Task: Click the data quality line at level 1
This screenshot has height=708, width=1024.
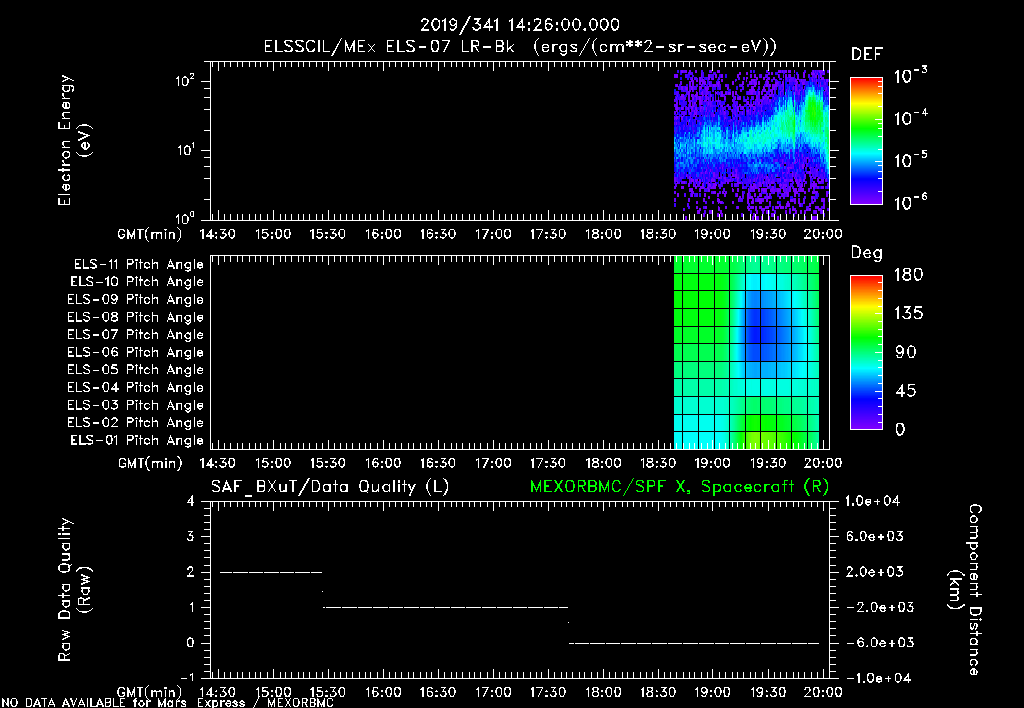Action: [x=446, y=607]
